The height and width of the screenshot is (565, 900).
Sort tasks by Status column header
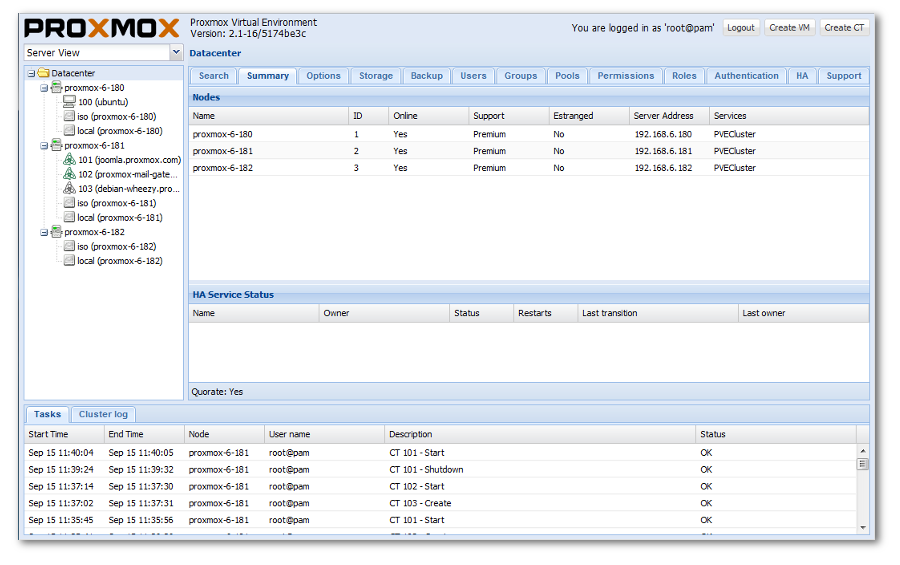click(776, 434)
